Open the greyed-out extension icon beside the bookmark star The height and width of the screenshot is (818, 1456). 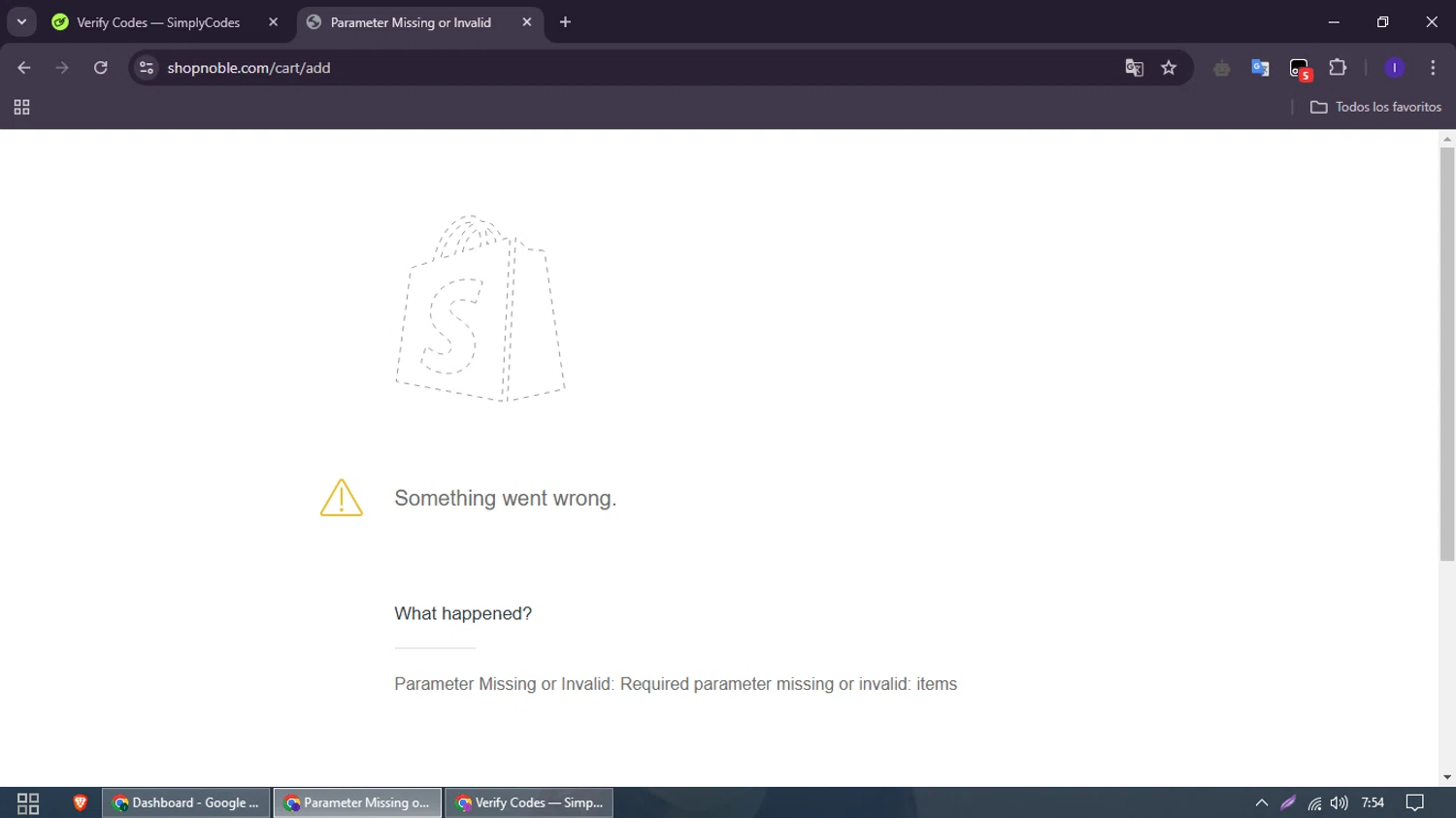[x=1221, y=68]
